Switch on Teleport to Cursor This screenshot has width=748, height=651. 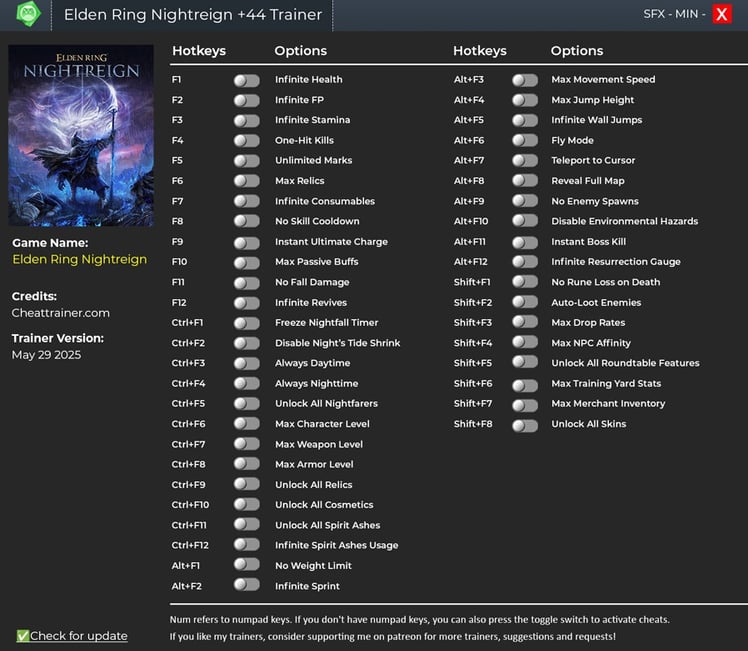525,161
